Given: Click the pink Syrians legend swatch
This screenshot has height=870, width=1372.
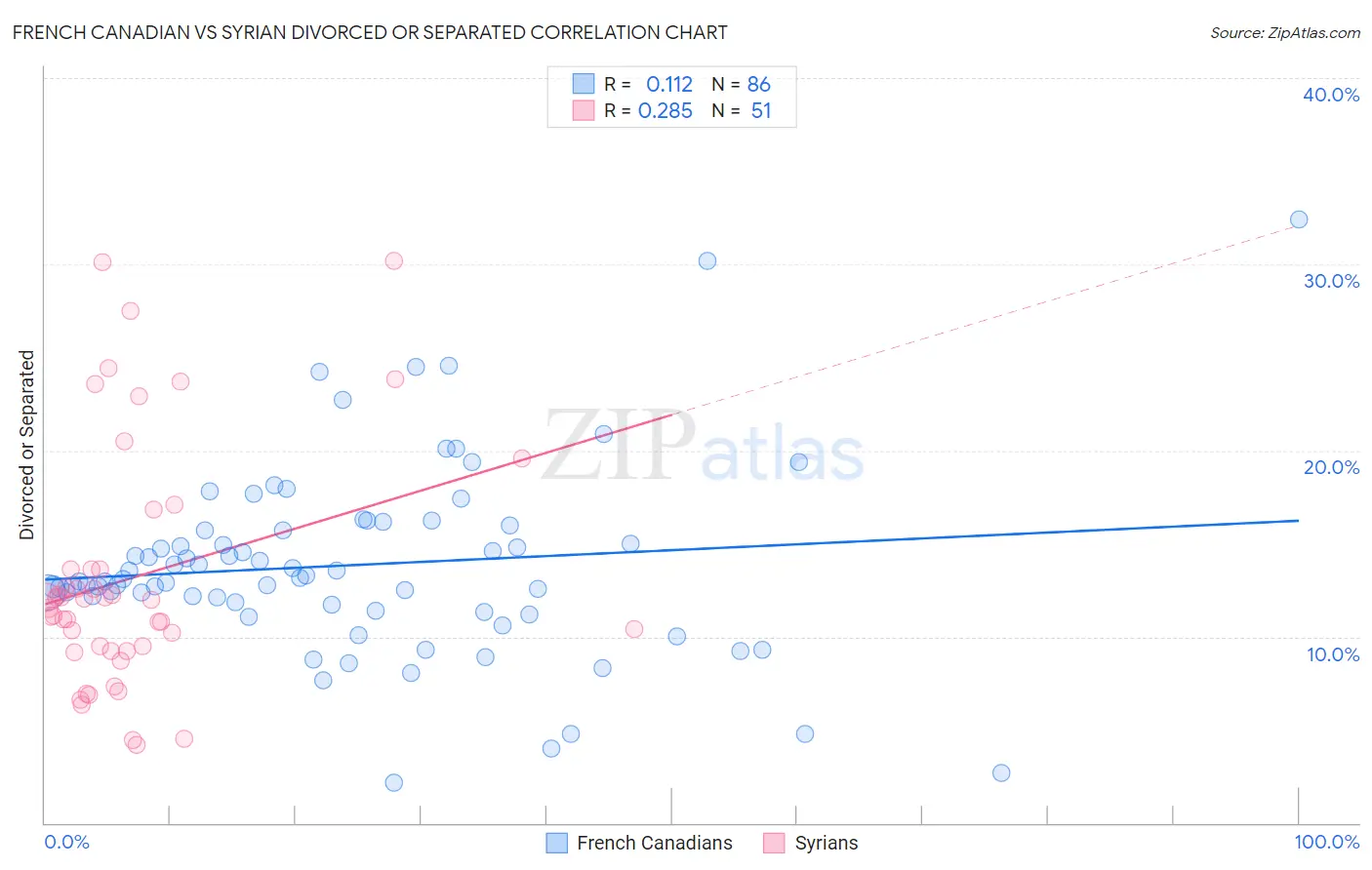Looking at the screenshot, I should tap(774, 843).
